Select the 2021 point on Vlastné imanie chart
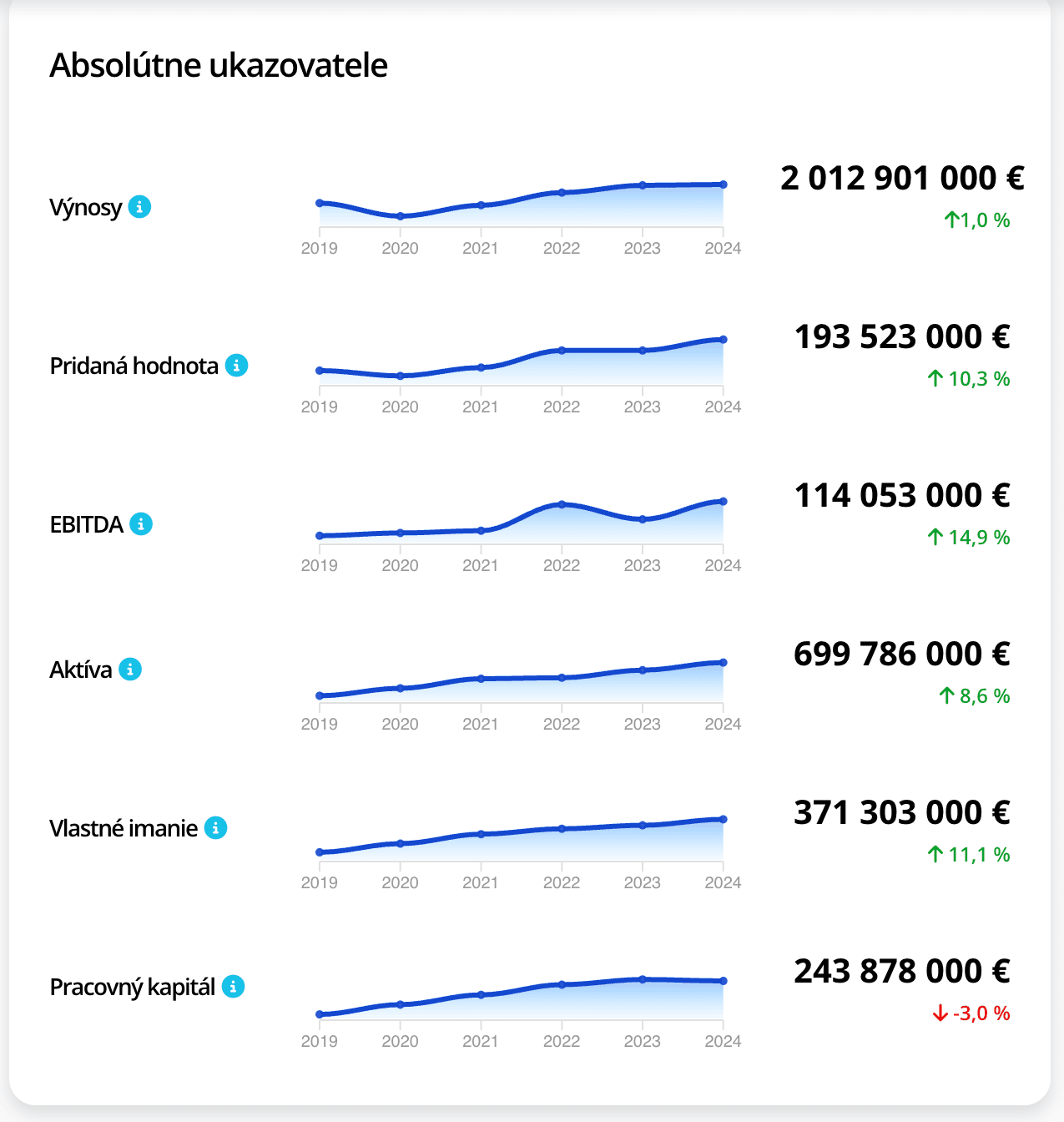Image resolution: width=1064 pixels, height=1122 pixels. (481, 834)
